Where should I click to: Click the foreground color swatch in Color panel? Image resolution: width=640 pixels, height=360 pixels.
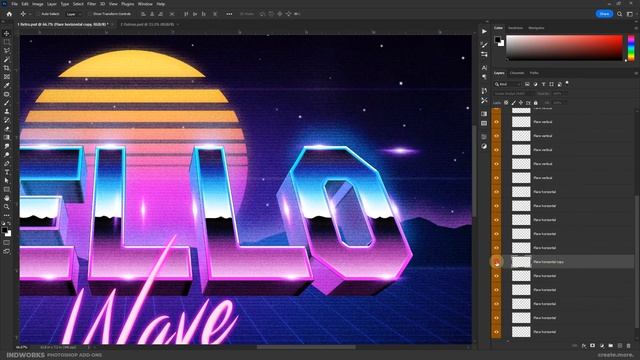click(x=498, y=39)
